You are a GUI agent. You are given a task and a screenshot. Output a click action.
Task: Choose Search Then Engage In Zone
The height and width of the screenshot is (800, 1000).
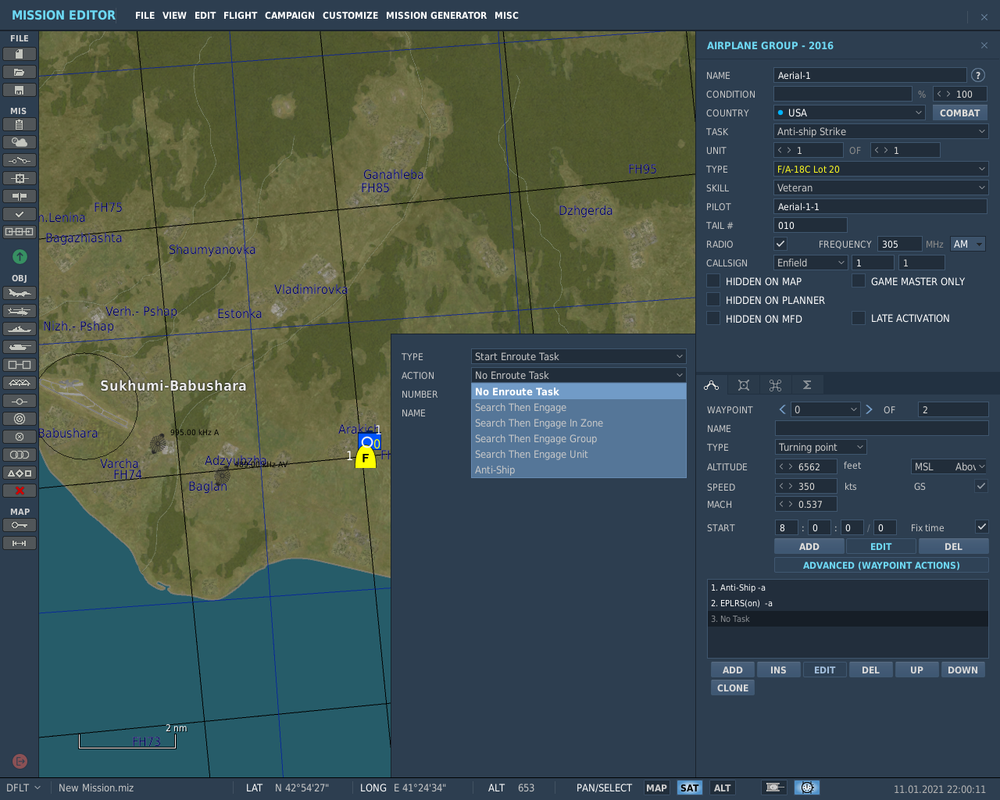[x=538, y=423]
